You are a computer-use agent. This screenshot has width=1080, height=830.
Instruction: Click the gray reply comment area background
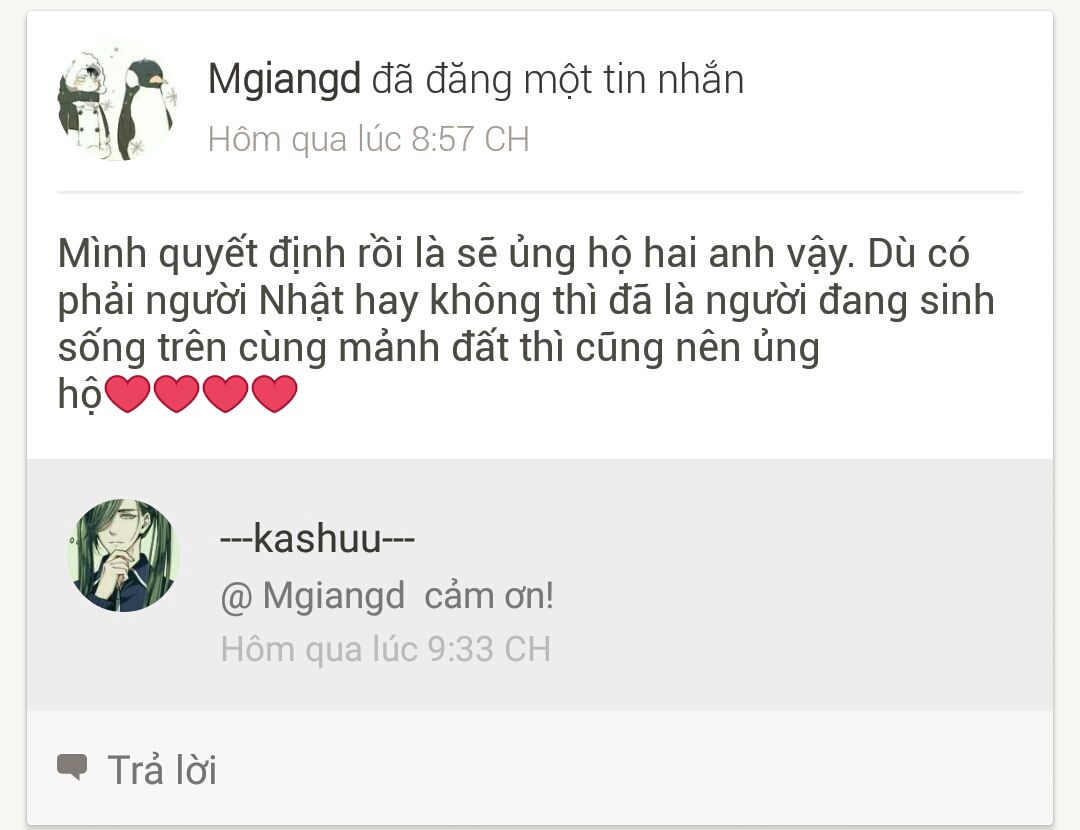pos(540,585)
